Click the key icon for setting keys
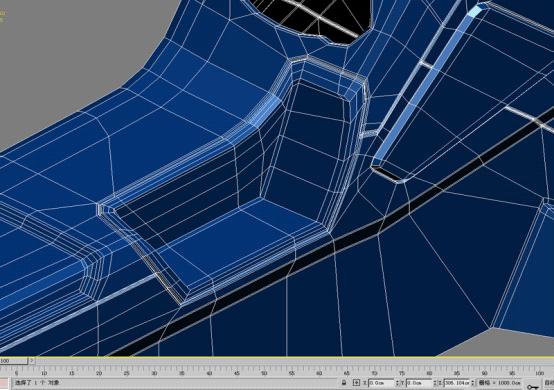 pos(533,387)
